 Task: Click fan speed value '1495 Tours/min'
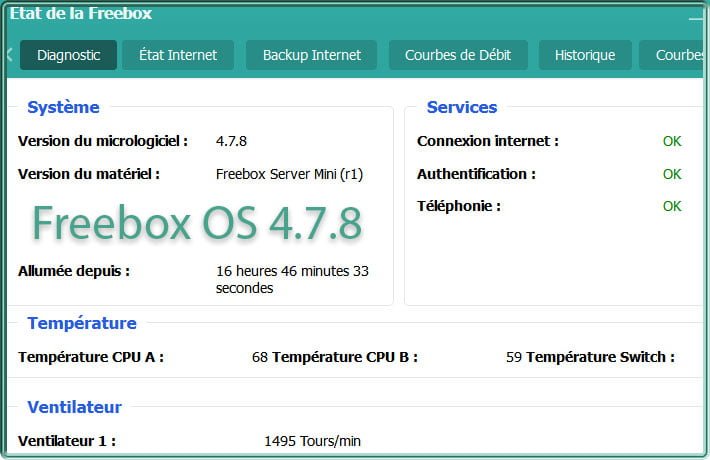tap(312, 441)
